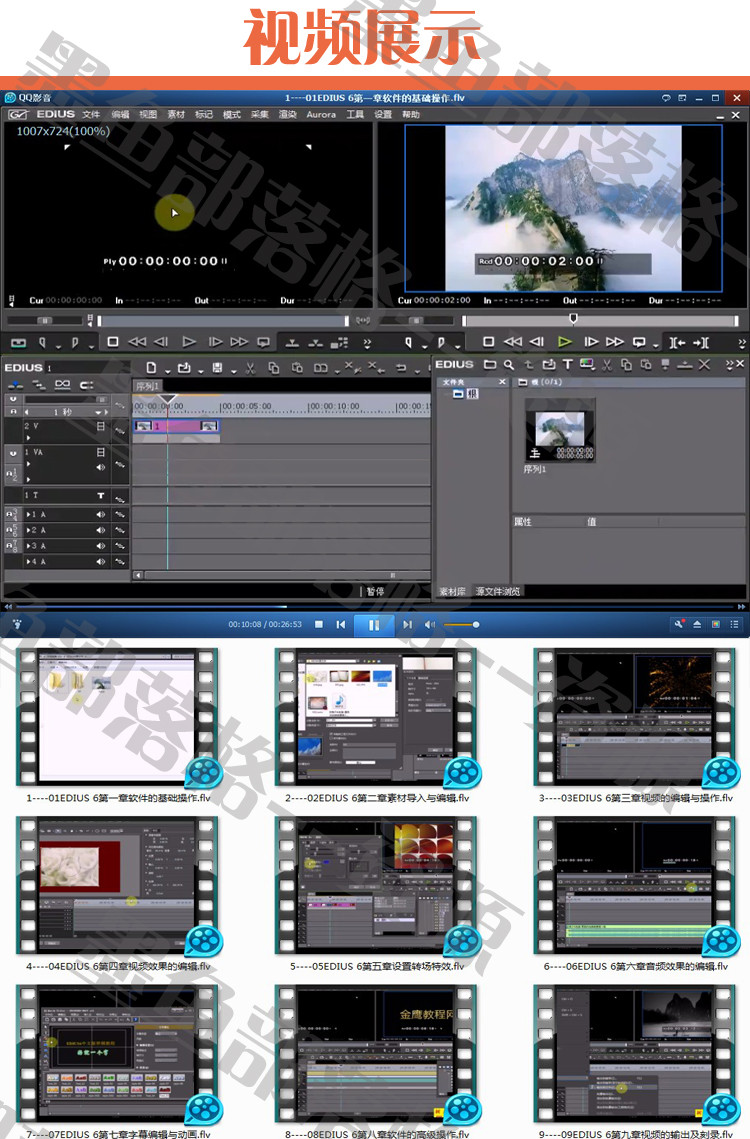Screen dimensions: 750x1139
Task: Open the QQ player playlist icon
Action: click(x=735, y=624)
